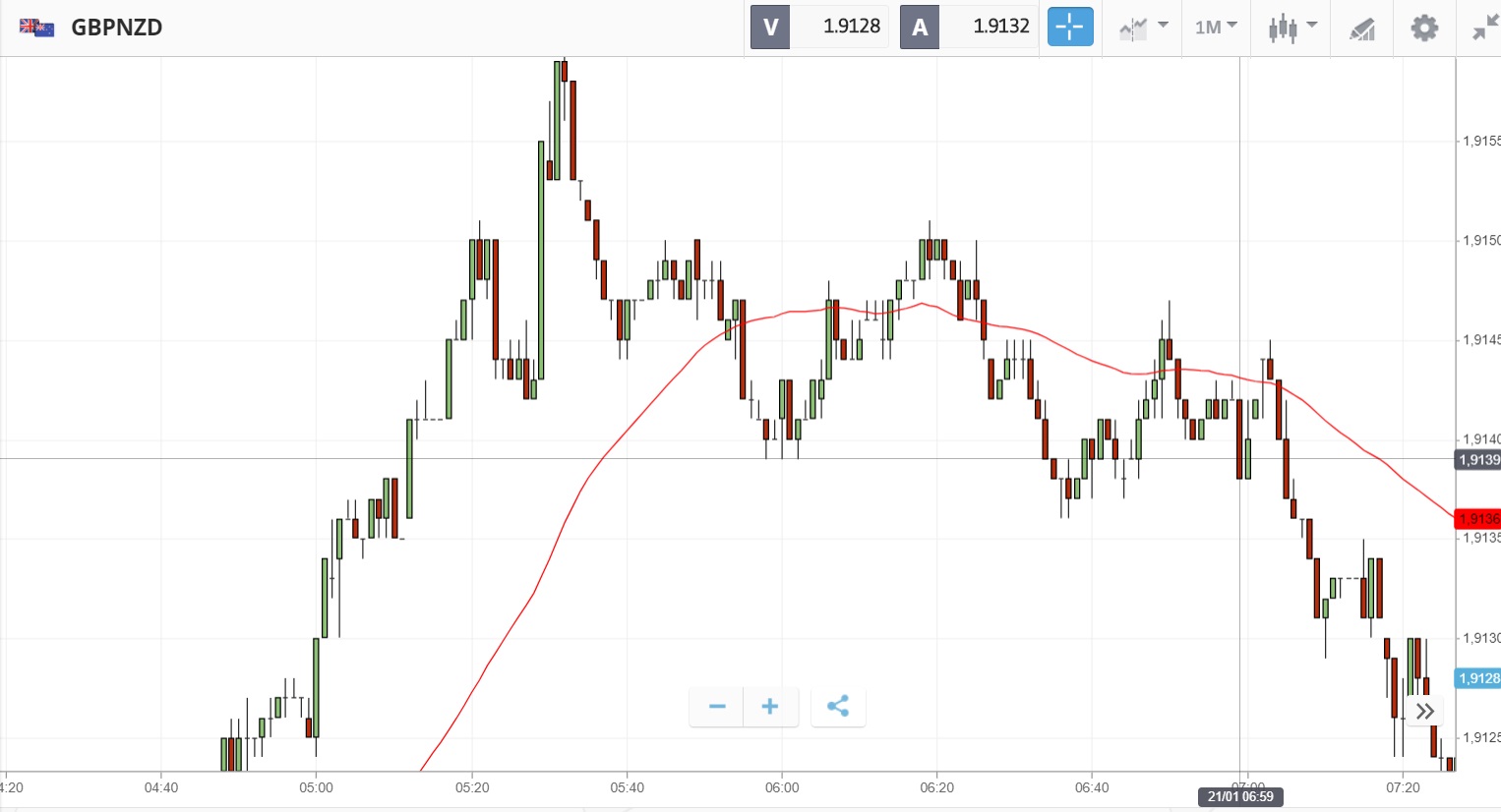
Task: Zoom in the chart with plus
Action: [770, 707]
